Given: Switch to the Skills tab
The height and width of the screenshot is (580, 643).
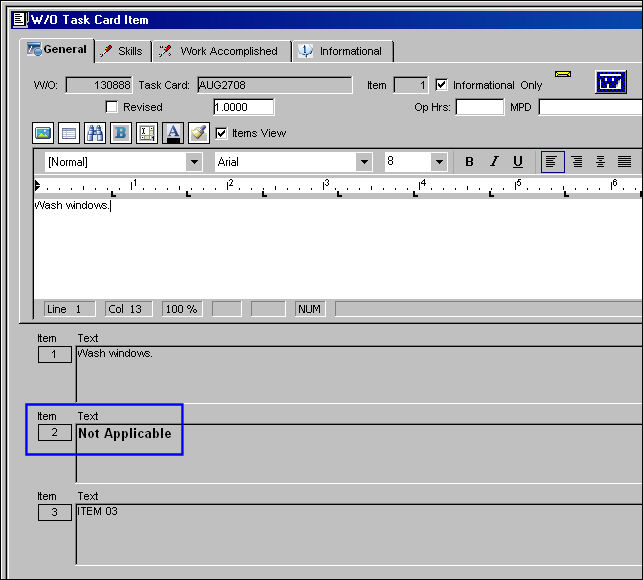Looking at the screenshot, I should (123, 51).
